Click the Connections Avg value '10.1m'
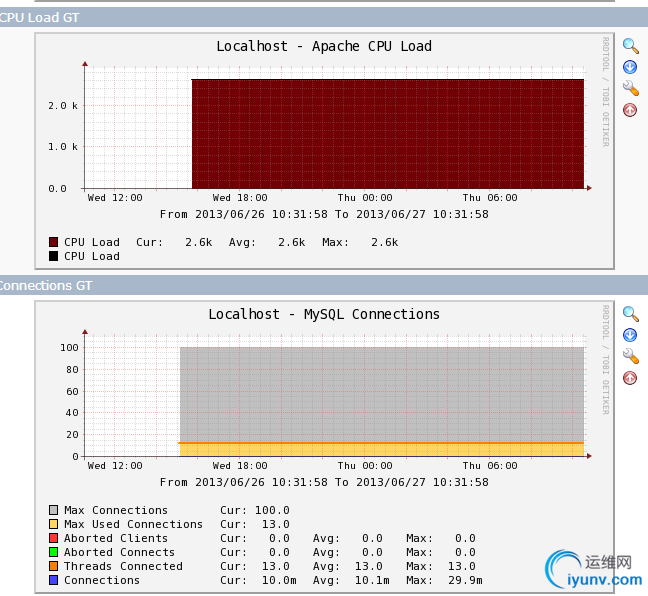Screen dimensions: 648x596 click(x=372, y=580)
